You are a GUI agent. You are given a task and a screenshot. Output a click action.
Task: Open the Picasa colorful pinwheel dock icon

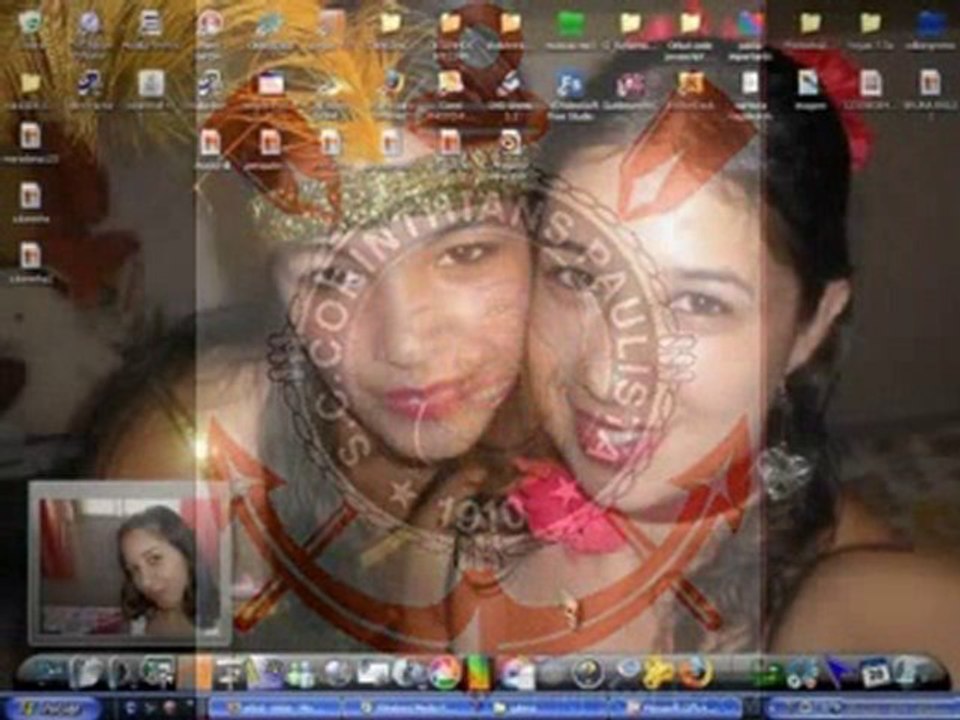click(445, 673)
